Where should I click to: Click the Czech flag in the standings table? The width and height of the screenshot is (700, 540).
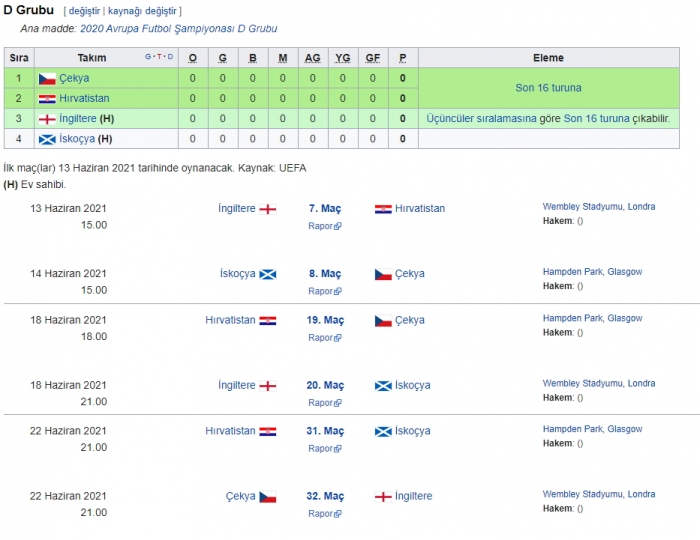click(x=47, y=78)
